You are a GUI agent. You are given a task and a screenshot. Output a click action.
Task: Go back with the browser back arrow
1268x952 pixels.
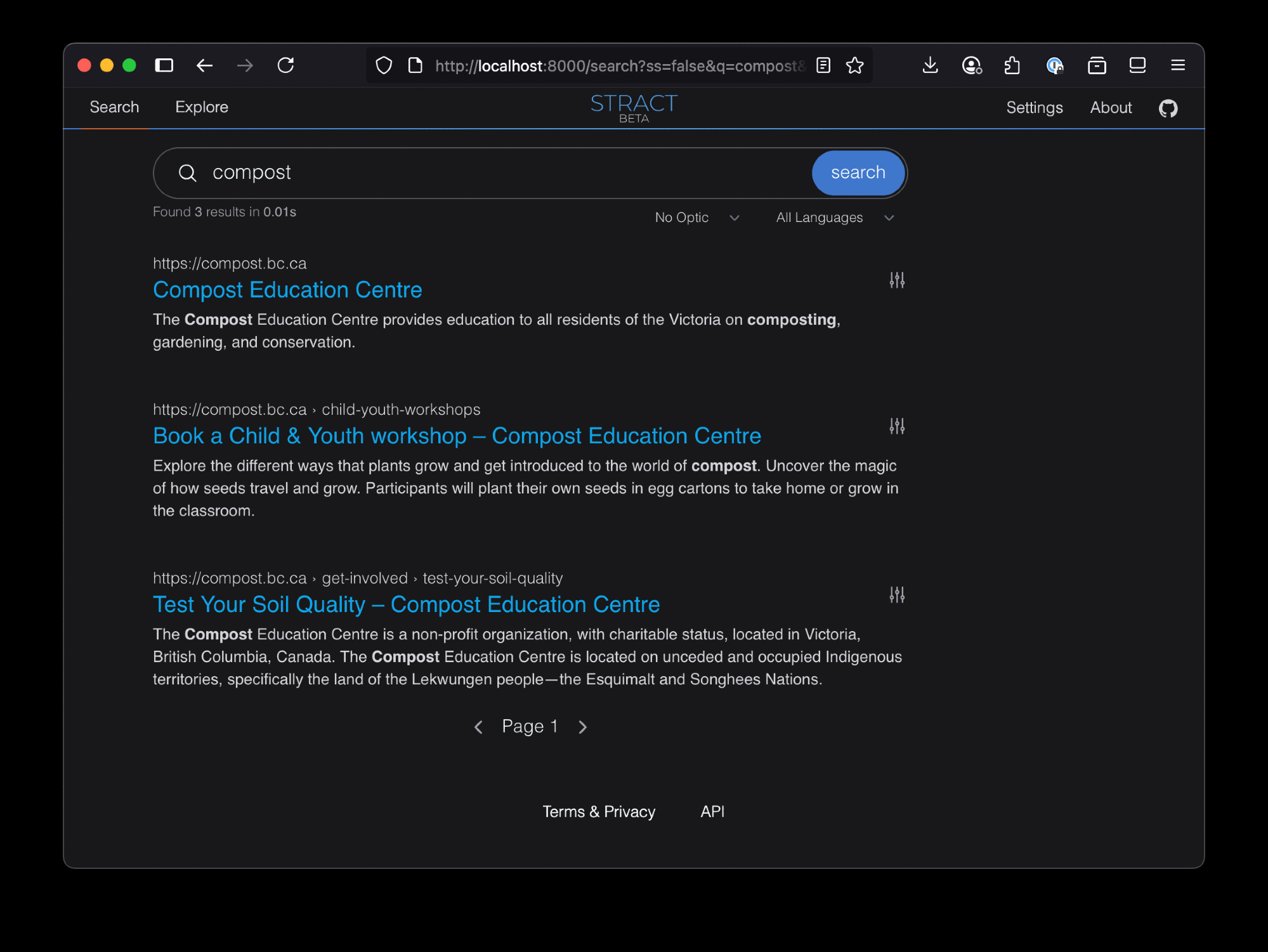coord(204,65)
